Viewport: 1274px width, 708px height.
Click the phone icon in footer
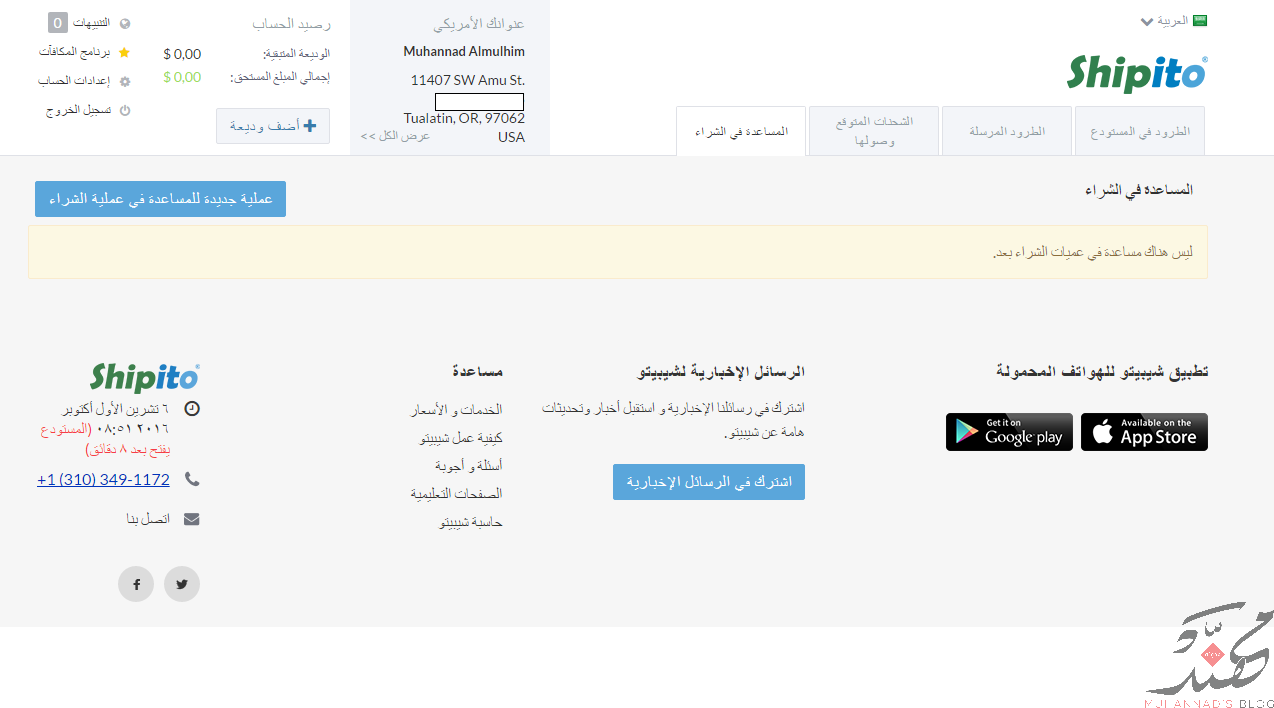[192, 480]
